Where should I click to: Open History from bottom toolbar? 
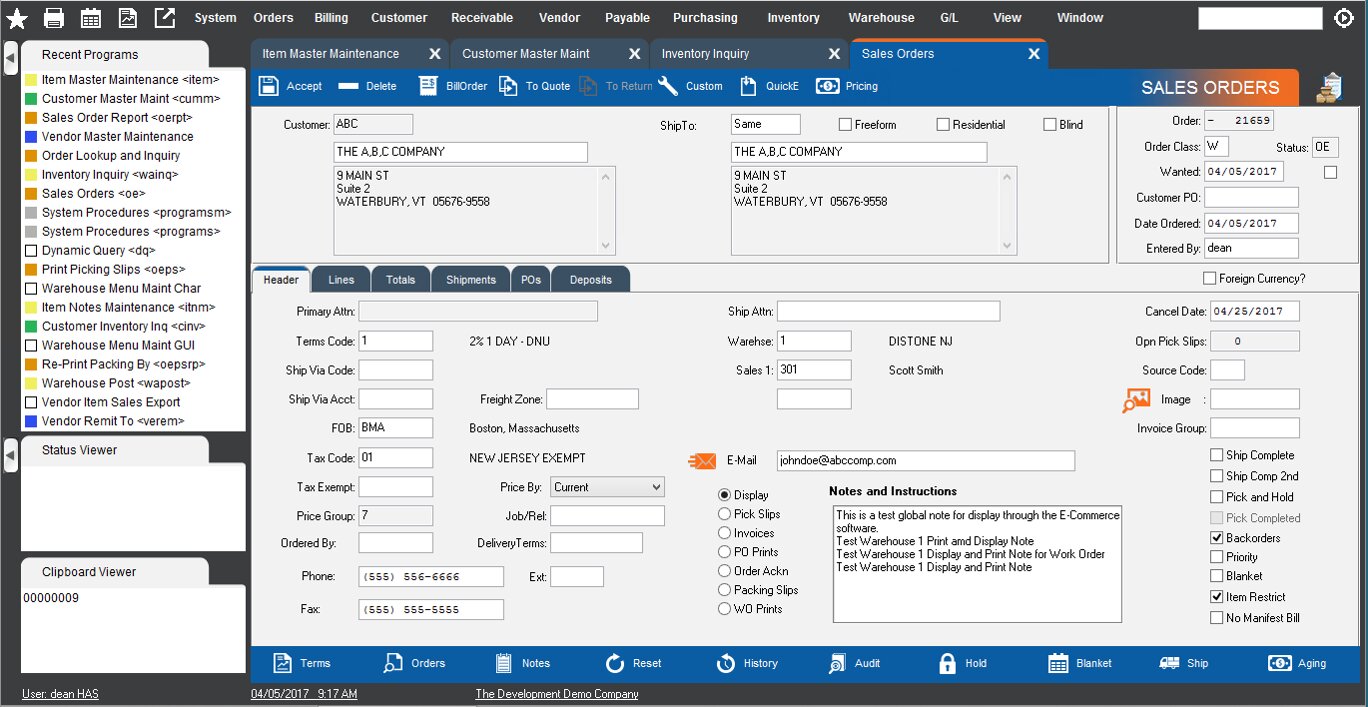point(727,663)
